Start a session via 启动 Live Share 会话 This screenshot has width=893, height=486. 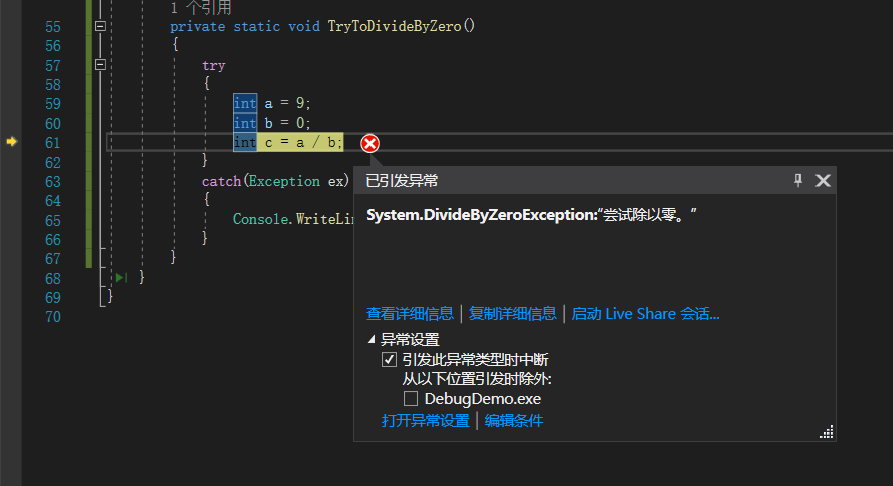pyautogui.click(x=645, y=314)
